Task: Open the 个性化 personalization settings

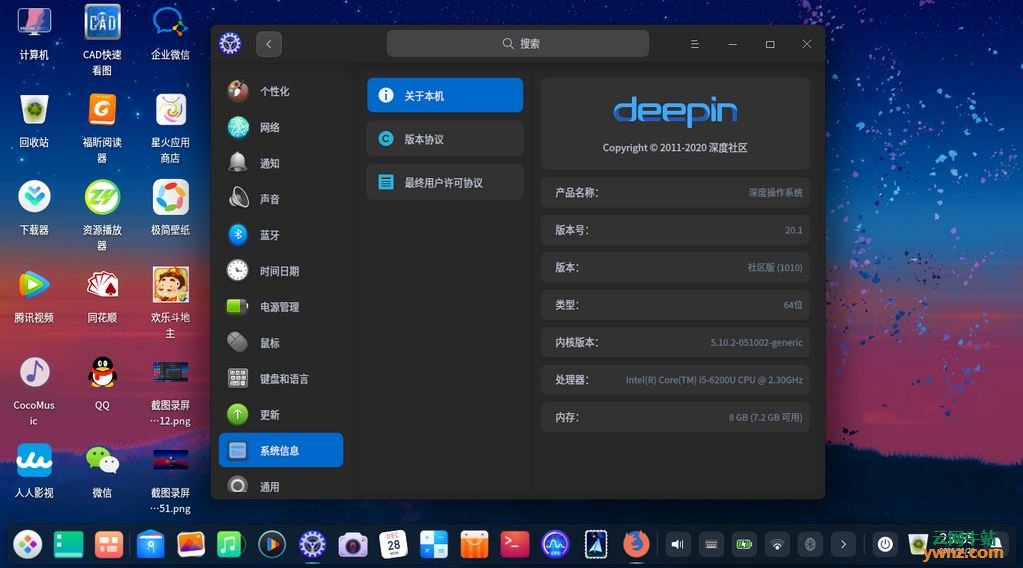Action: pos(281,91)
